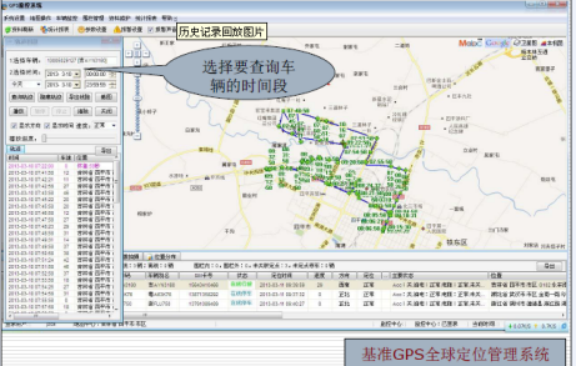Click the green check-mark toolbar icon

8,29
